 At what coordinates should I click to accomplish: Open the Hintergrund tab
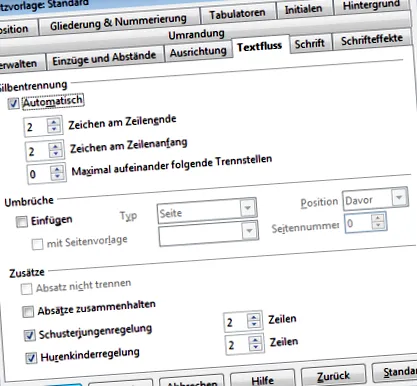point(371,6)
